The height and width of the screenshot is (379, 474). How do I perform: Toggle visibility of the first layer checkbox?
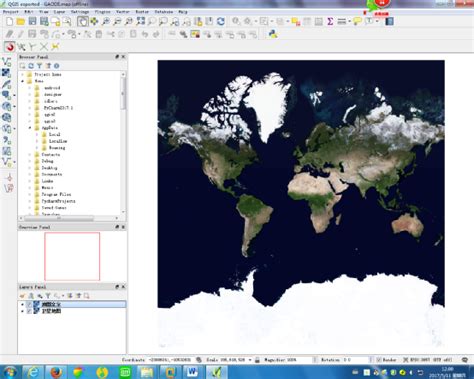(29, 304)
